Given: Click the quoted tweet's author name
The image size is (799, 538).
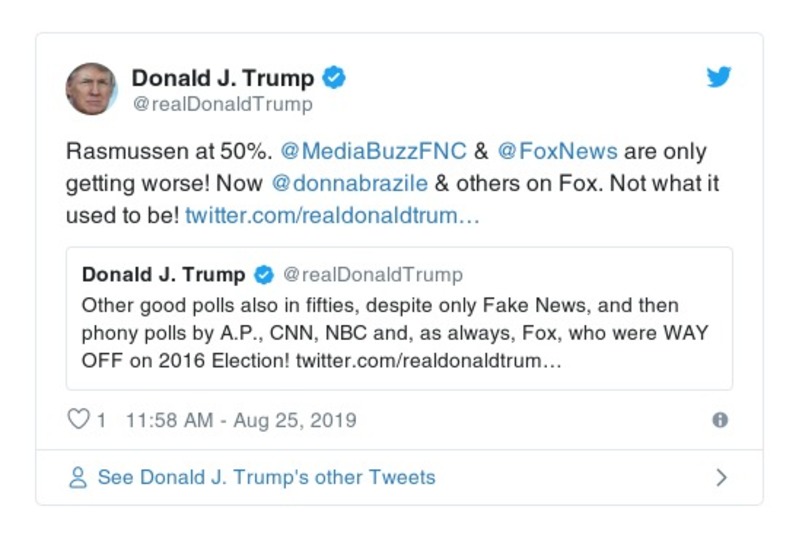Looking at the screenshot, I should (163, 274).
